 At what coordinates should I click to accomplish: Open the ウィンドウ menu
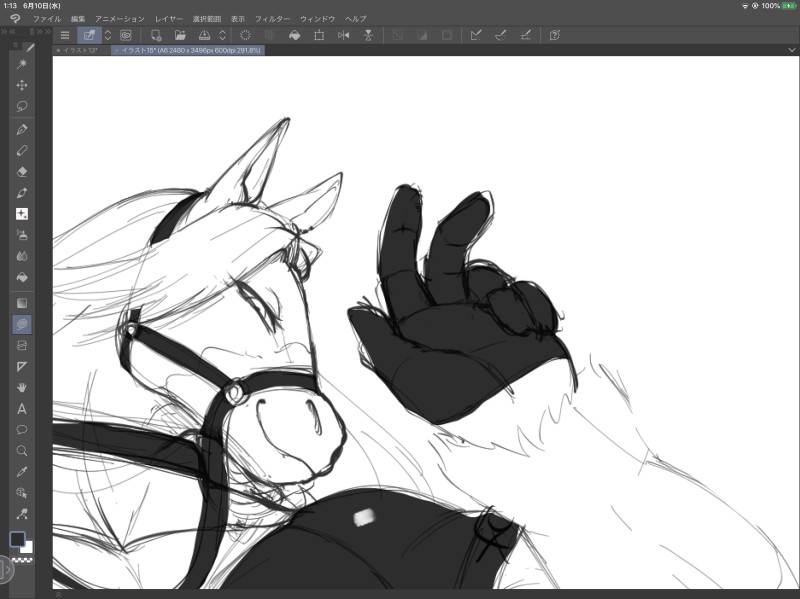click(x=317, y=19)
